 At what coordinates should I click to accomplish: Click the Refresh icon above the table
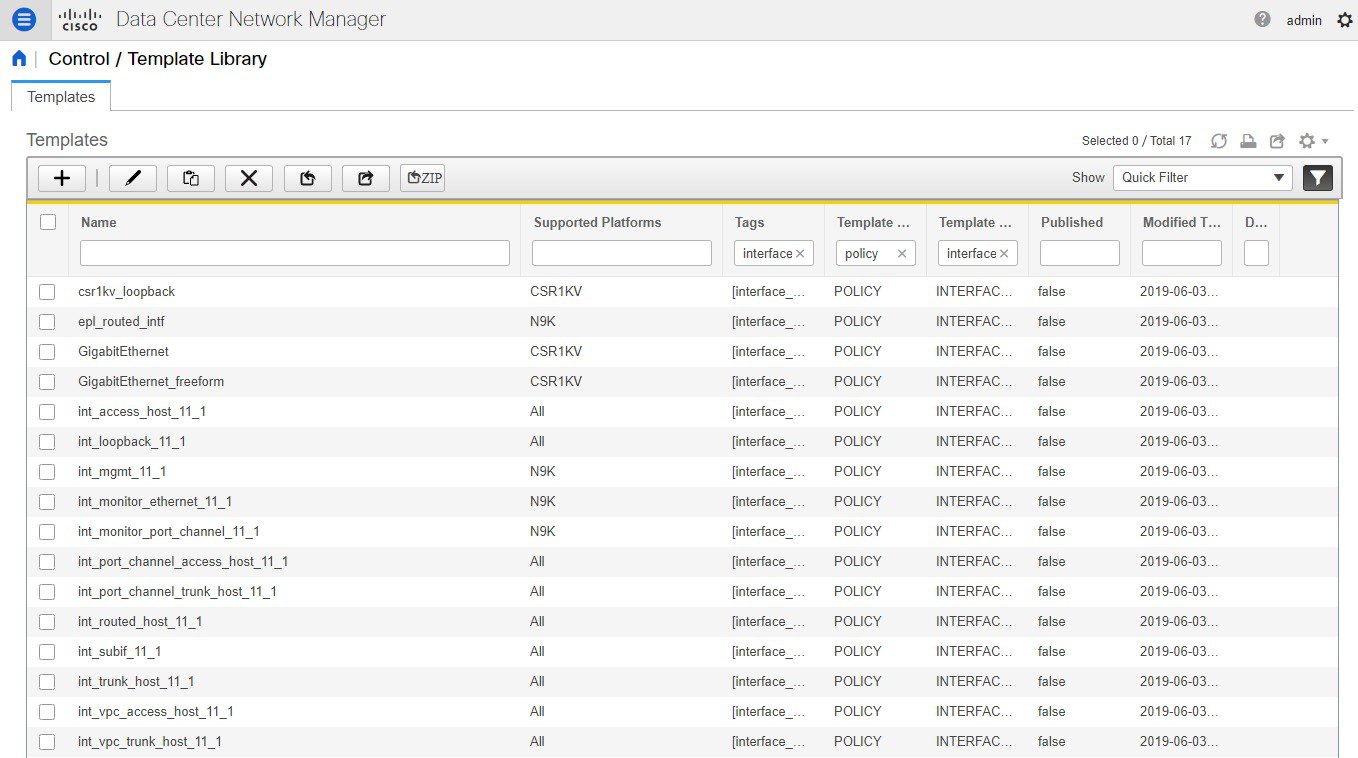point(1219,141)
